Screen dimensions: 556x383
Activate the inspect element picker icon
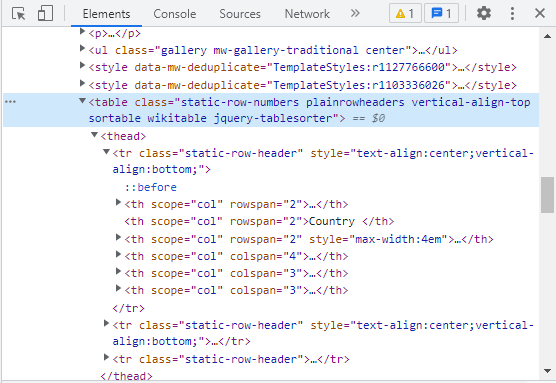click(18, 14)
